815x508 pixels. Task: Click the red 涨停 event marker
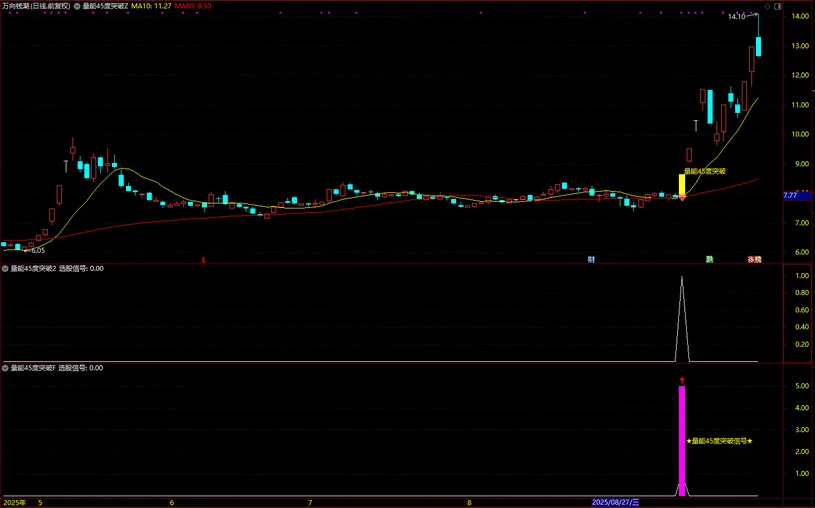click(754, 260)
